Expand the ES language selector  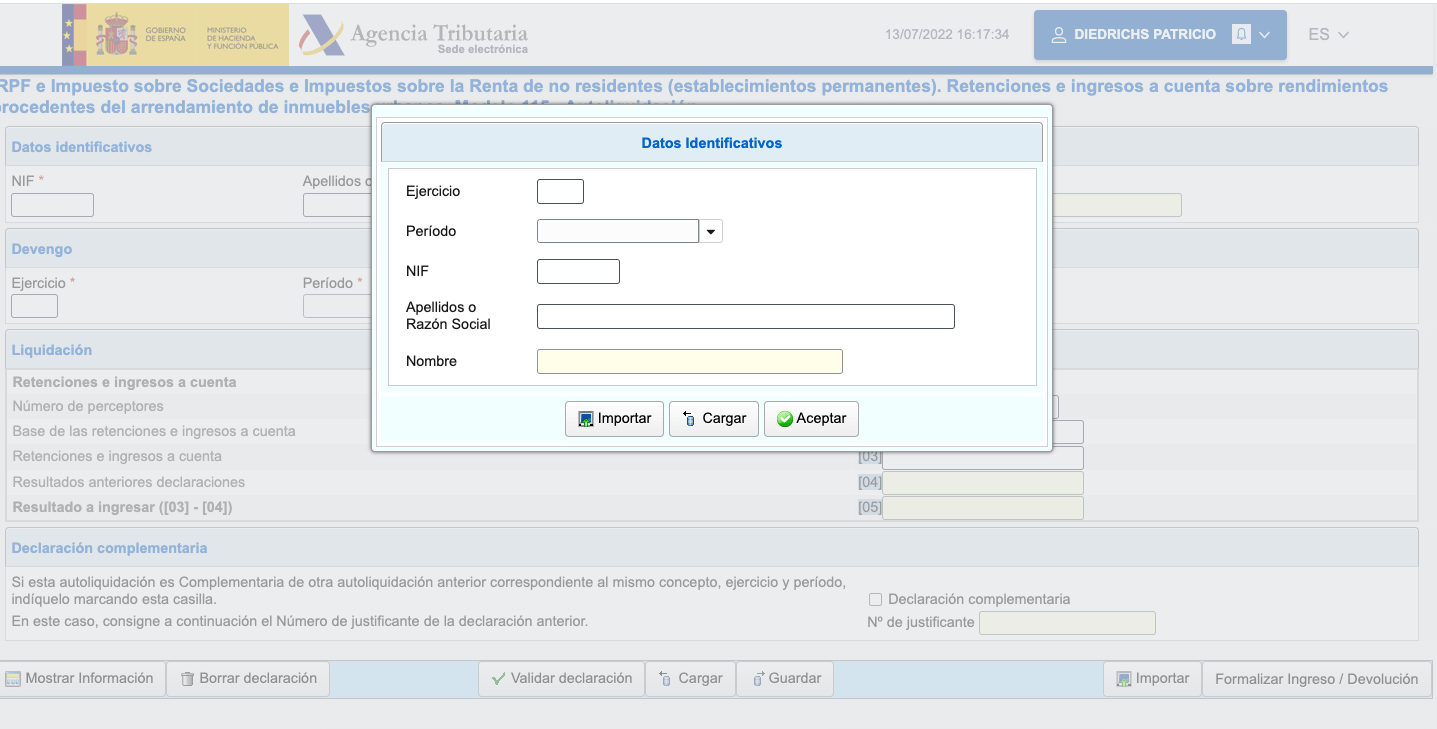tap(1328, 35)
